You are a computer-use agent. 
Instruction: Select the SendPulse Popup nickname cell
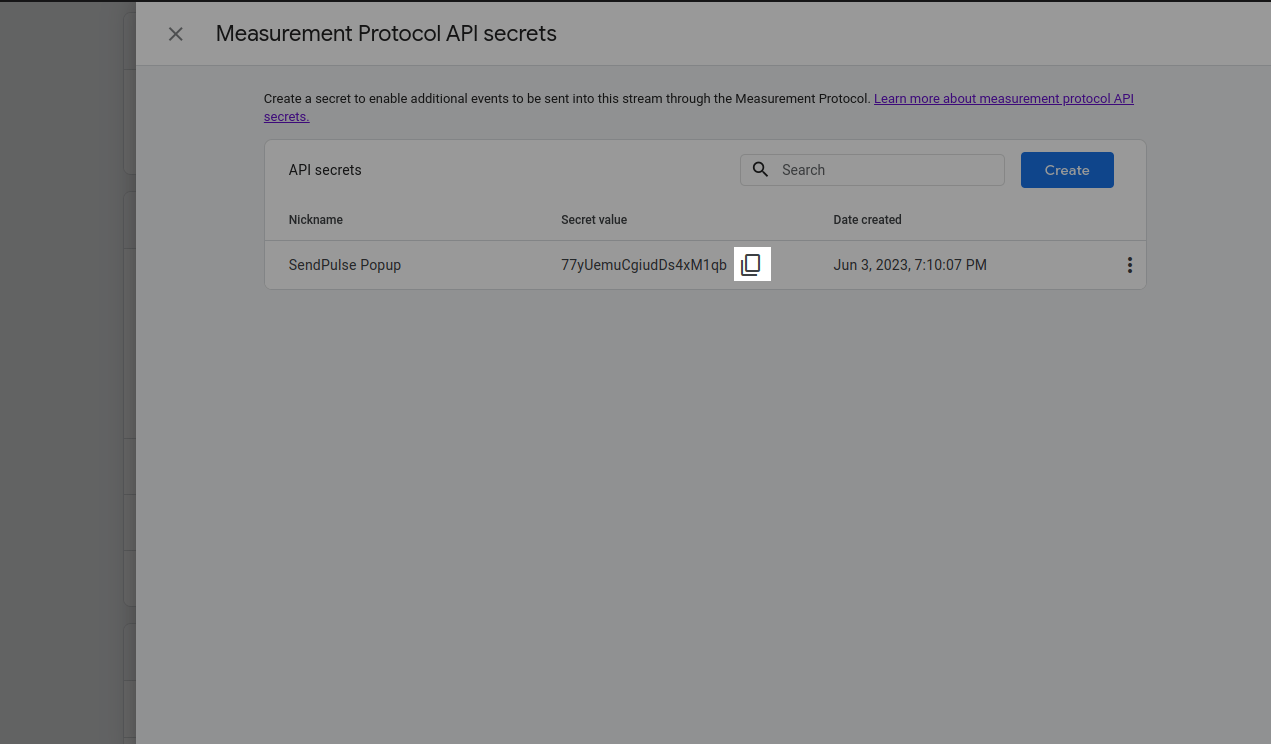coord(345,265)
